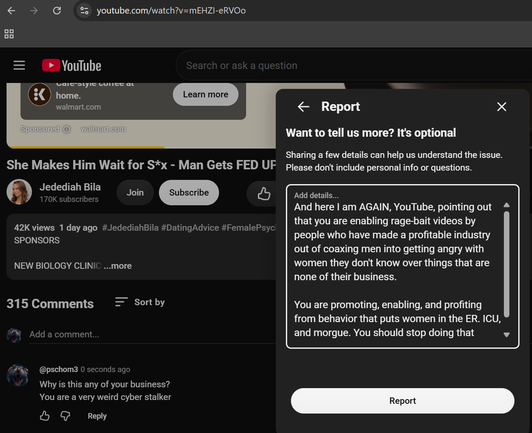Click the video progress bar
The width and height of the screenshot is (532, 433).
[x=142, y=147]
